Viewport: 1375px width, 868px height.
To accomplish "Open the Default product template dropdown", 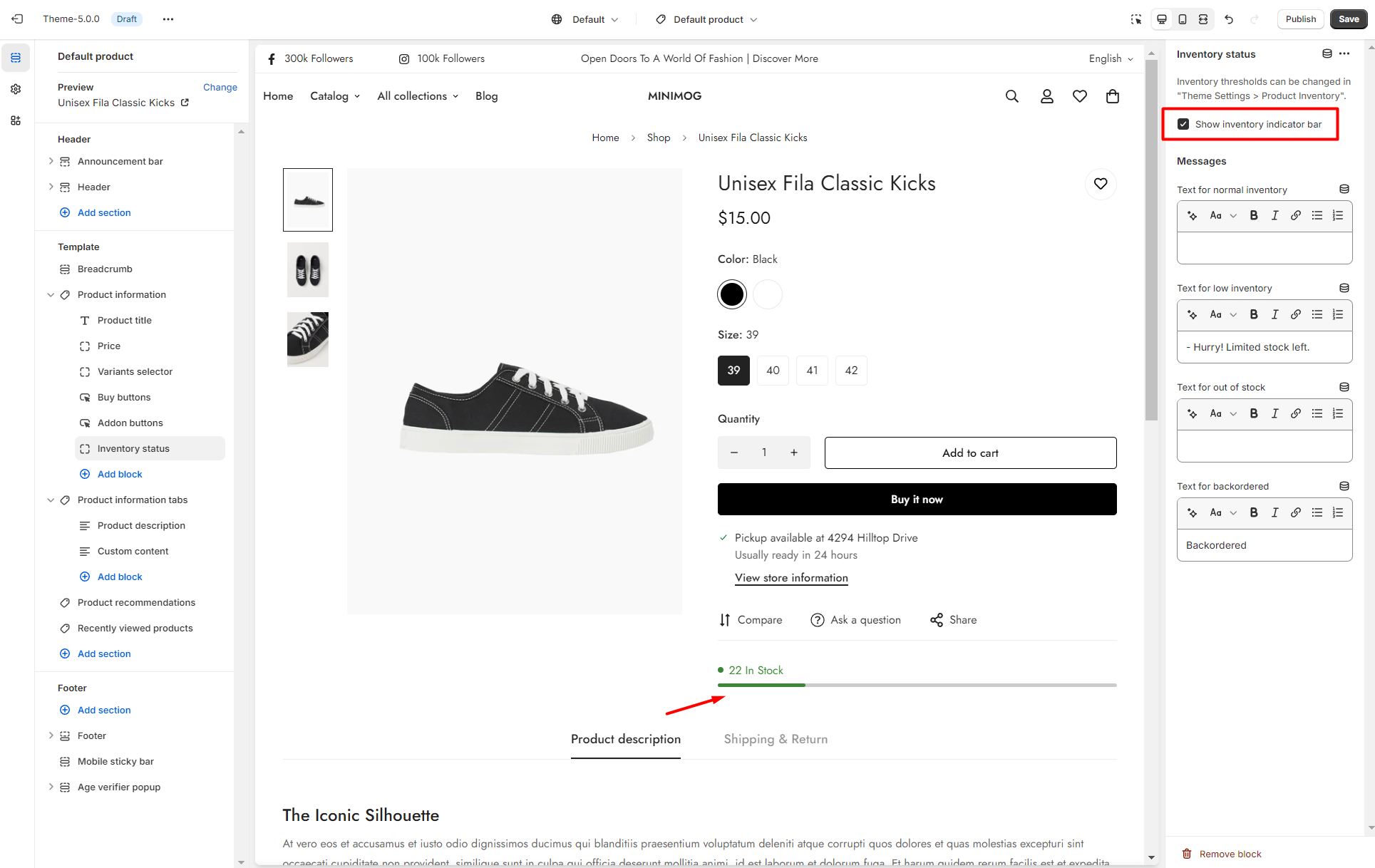I will coord(706,19).
